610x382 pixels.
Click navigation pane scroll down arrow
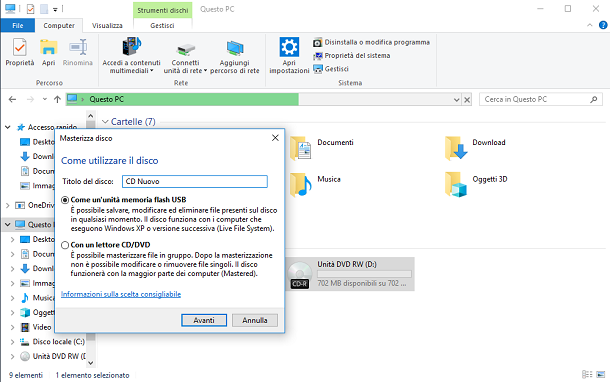click(91, 363)
